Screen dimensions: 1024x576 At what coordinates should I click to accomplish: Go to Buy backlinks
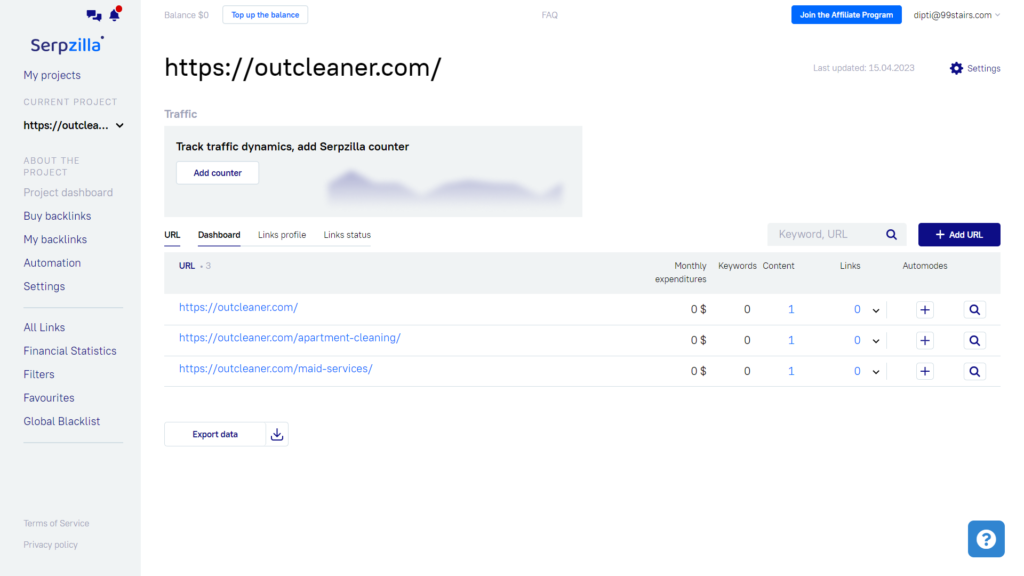point(57,216)
